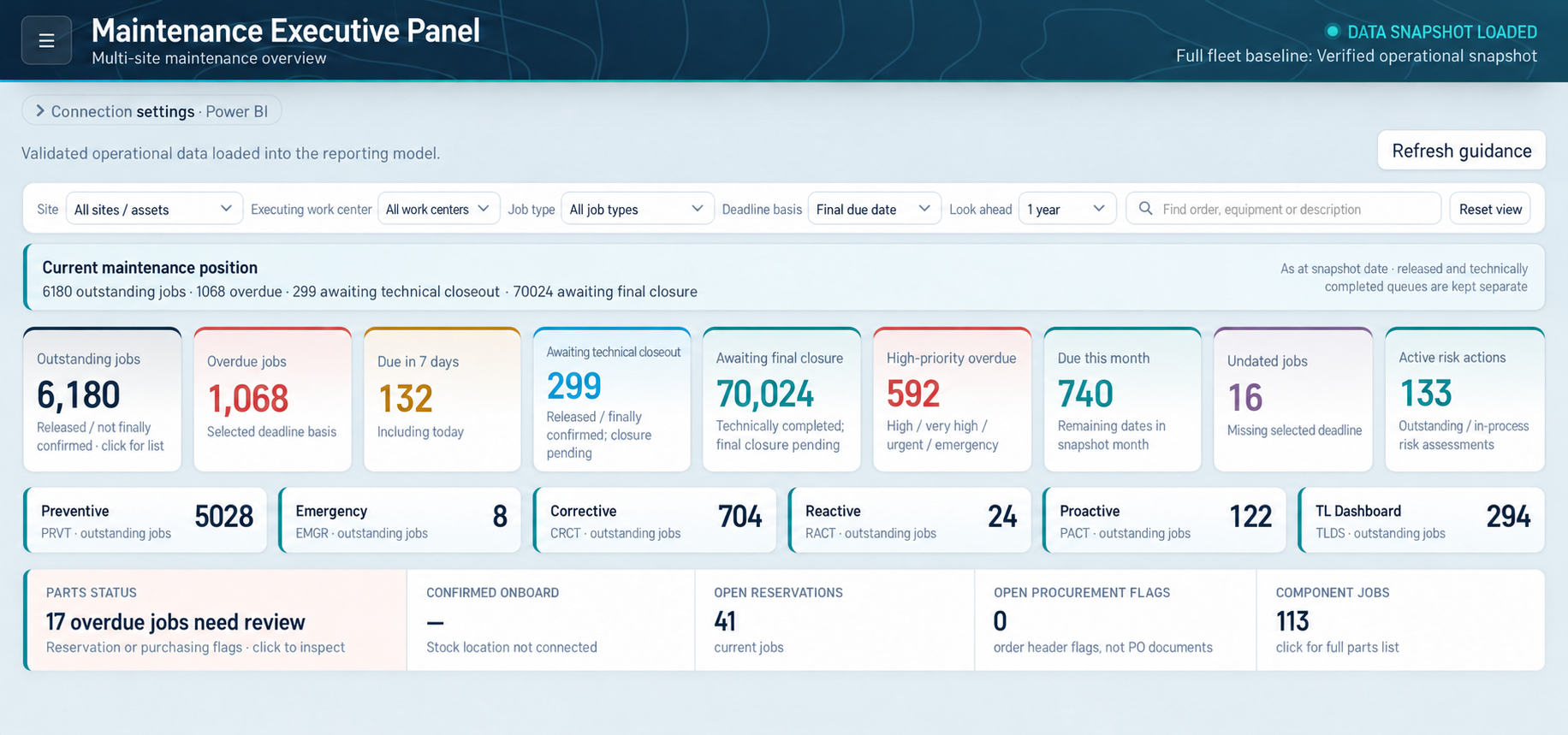Click the Current maintenance position heading

click(x=150, y=268)
